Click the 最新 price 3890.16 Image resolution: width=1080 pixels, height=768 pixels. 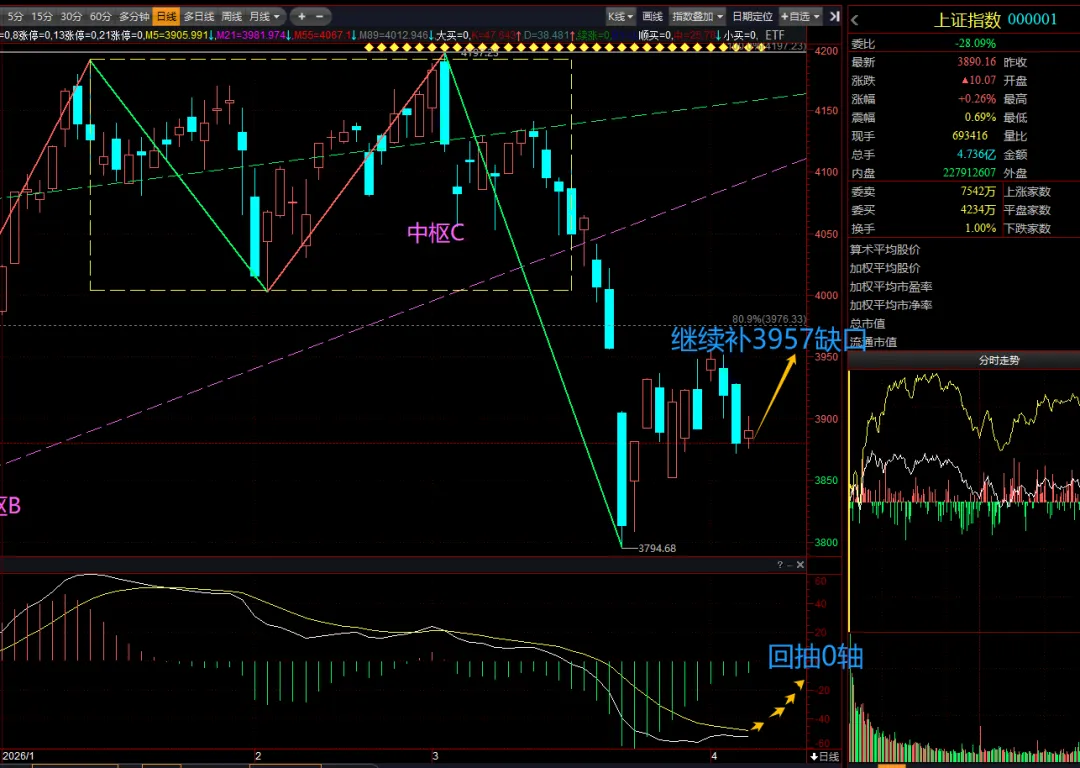click(x=976, y=62)
